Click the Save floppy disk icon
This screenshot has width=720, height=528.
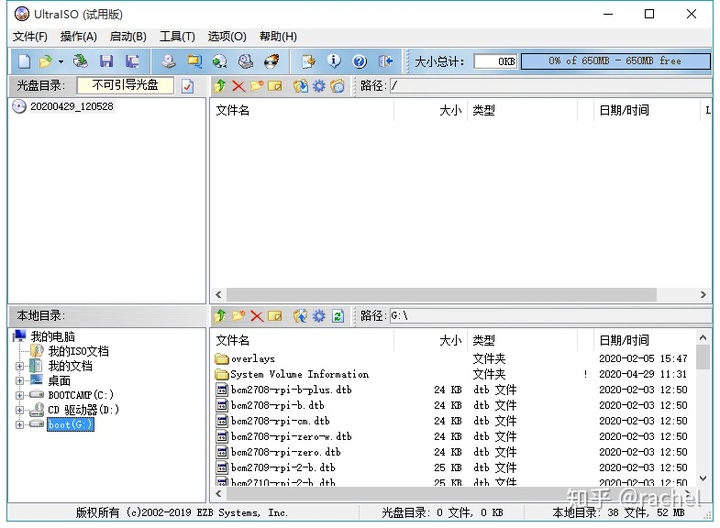click(x=107, y=61)
